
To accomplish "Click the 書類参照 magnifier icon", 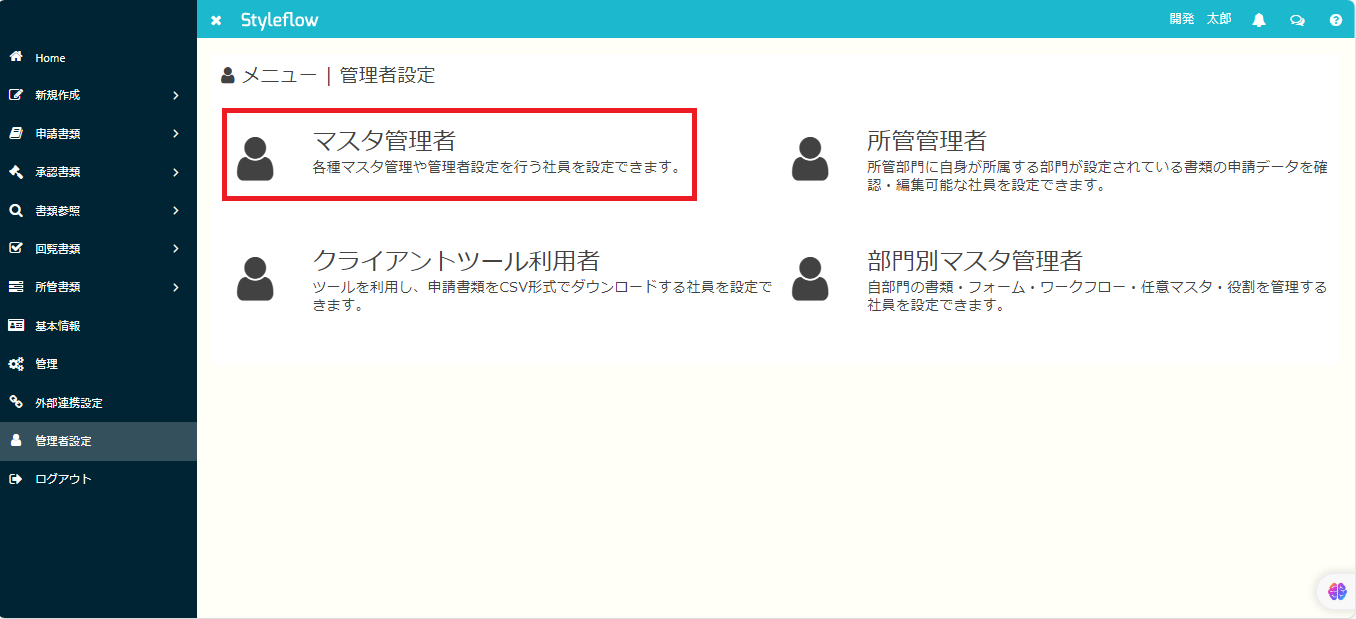I will 16,210.
